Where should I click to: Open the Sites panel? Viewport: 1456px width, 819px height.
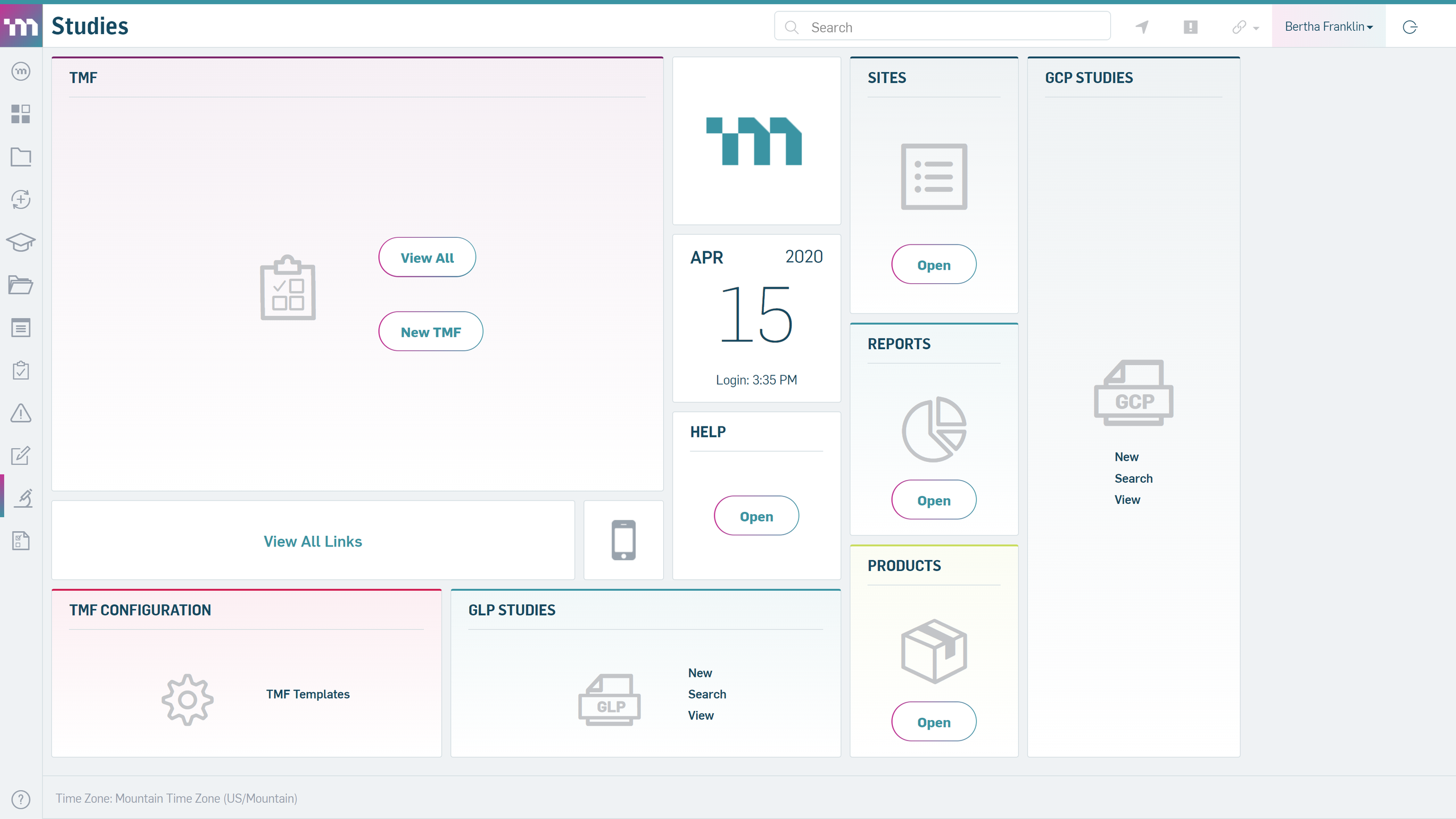(x=933, y=265)
